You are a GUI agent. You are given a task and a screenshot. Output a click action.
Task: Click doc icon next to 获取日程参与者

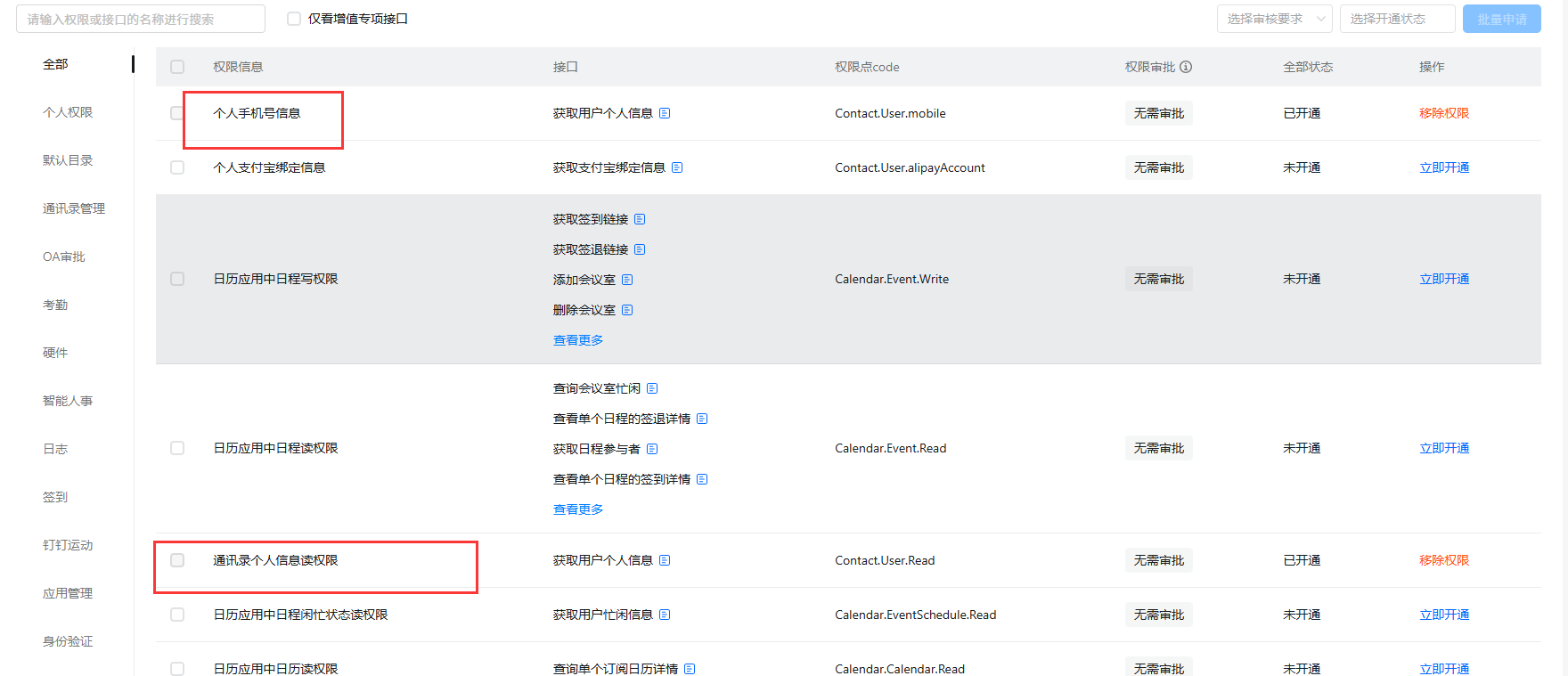(652, 449)
